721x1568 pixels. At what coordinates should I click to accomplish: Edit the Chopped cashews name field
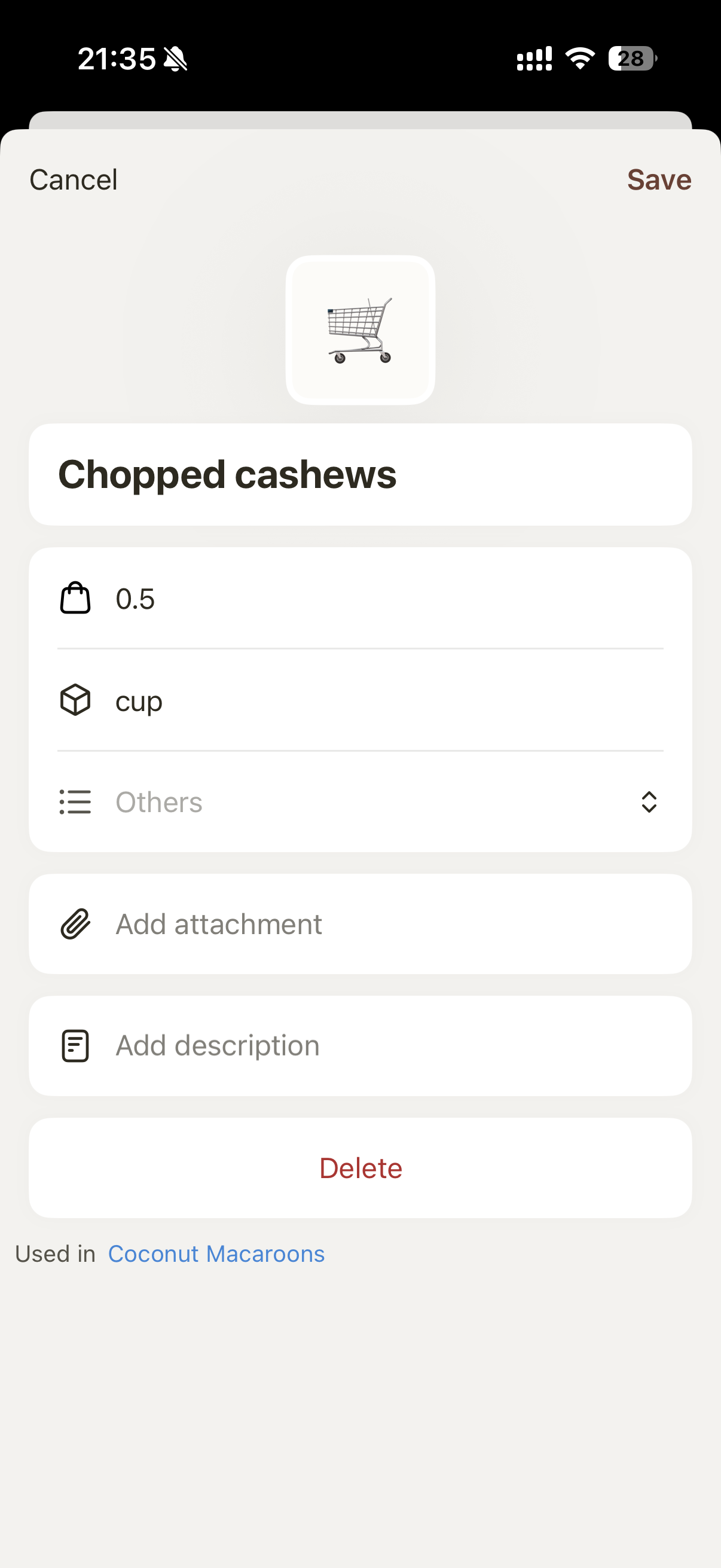360,475
